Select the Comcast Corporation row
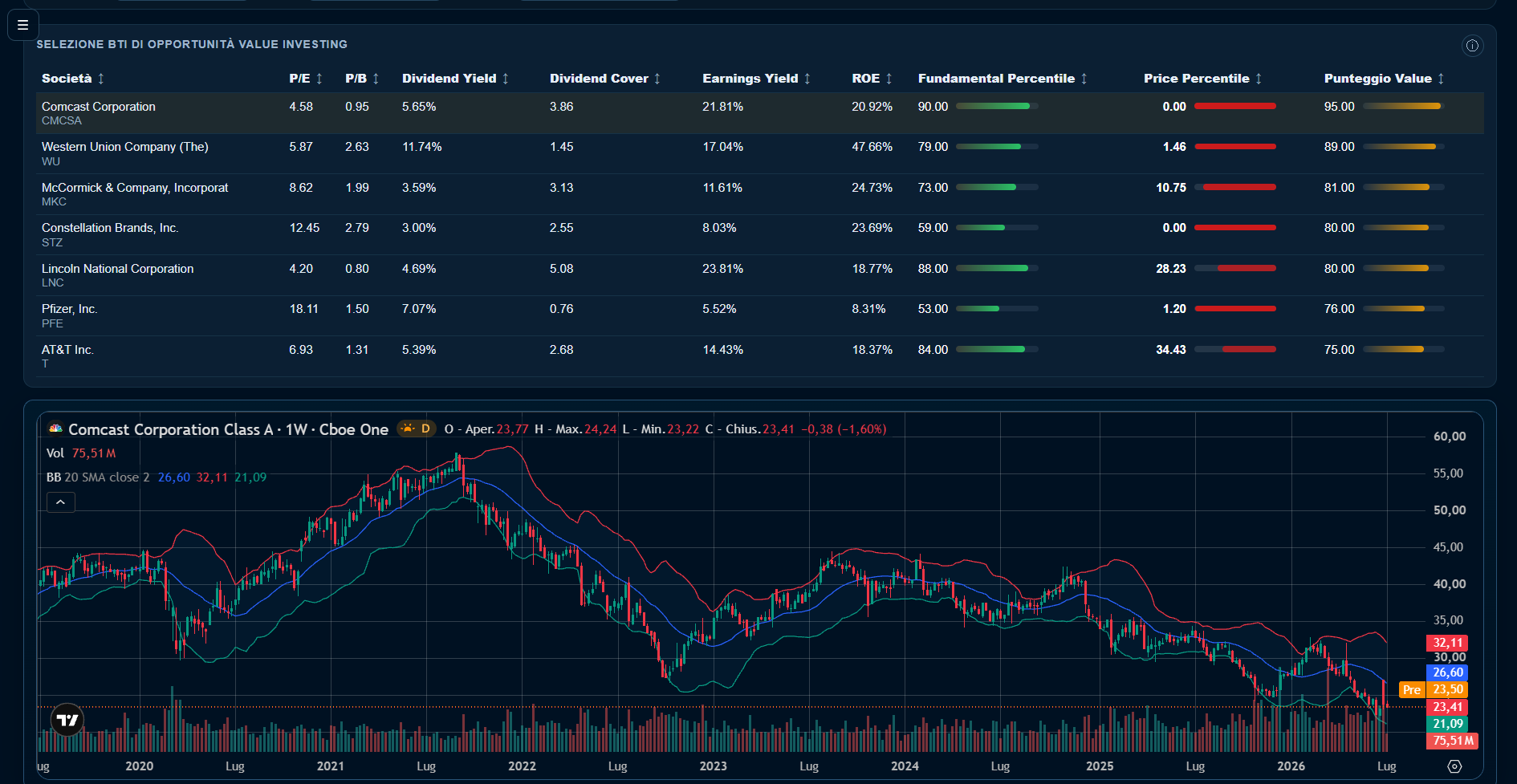This screenshot has height=784, width=1517. (x=760, y=113)
